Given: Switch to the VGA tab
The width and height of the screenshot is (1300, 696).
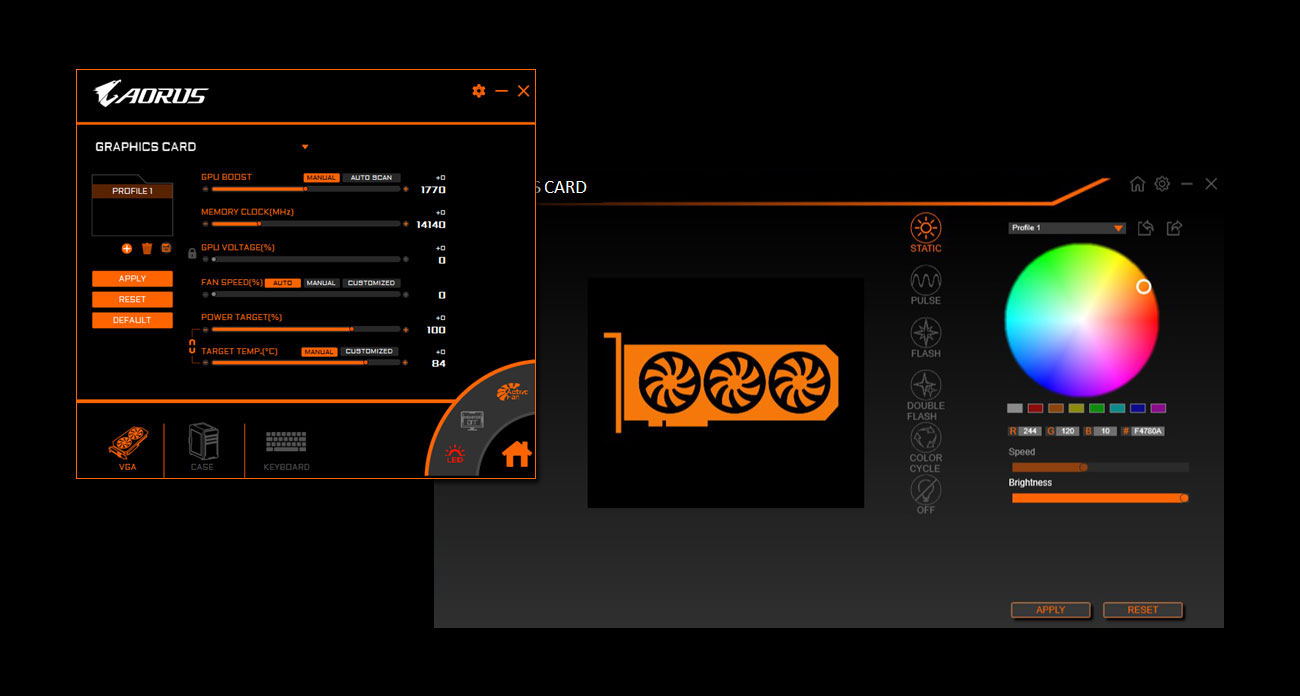Looking at the screenshot, I should point(128,449).
